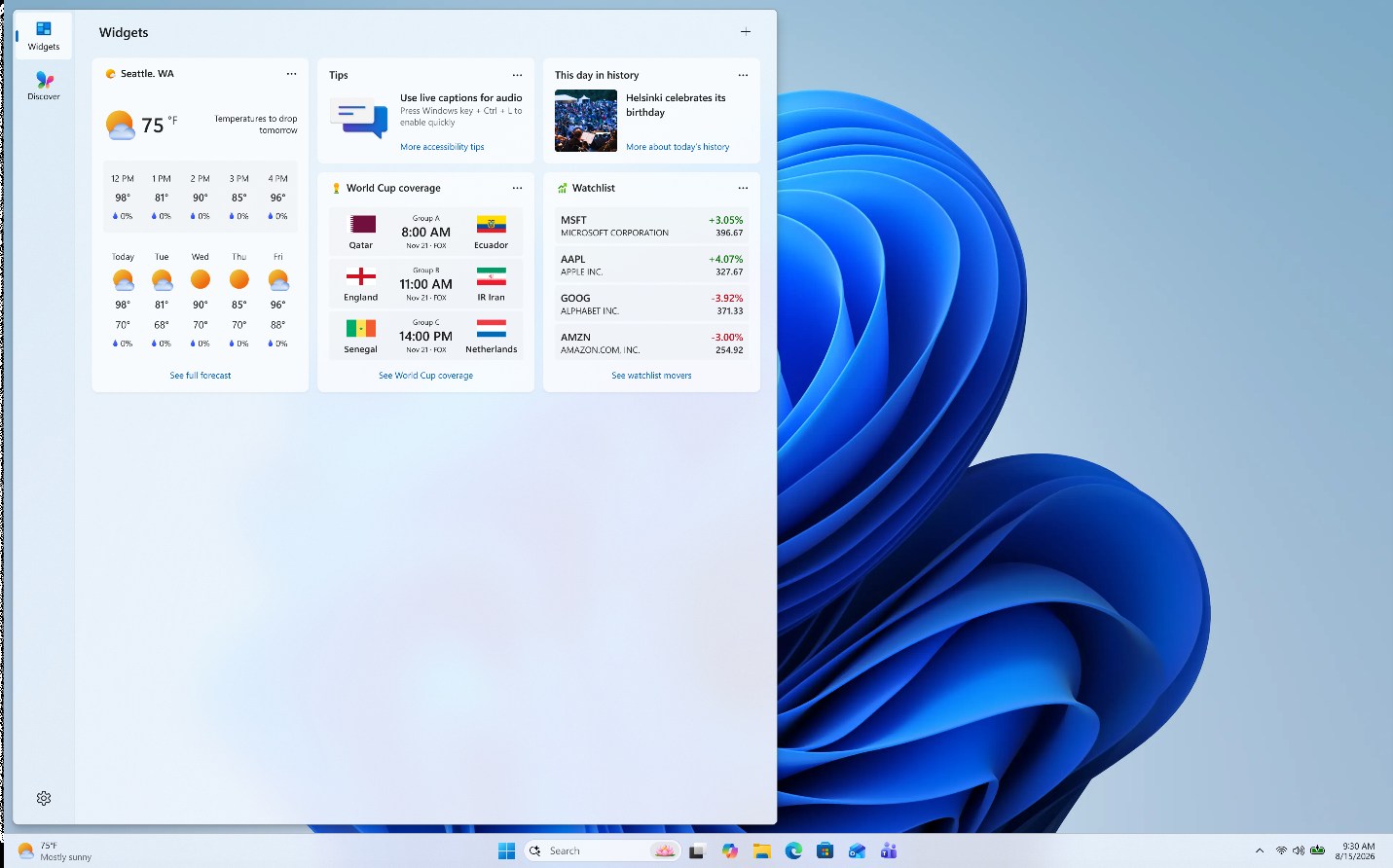Click 'Temperatures to drop tomorrow' text

[256, 125]
